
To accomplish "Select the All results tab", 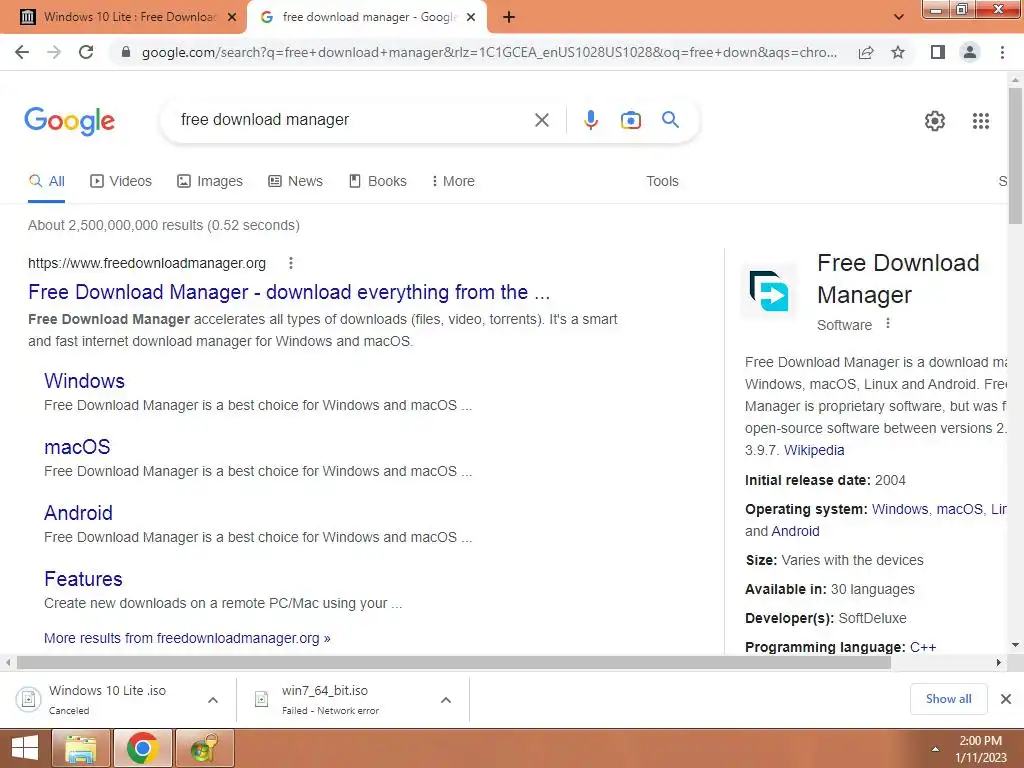I will [47, 181].
